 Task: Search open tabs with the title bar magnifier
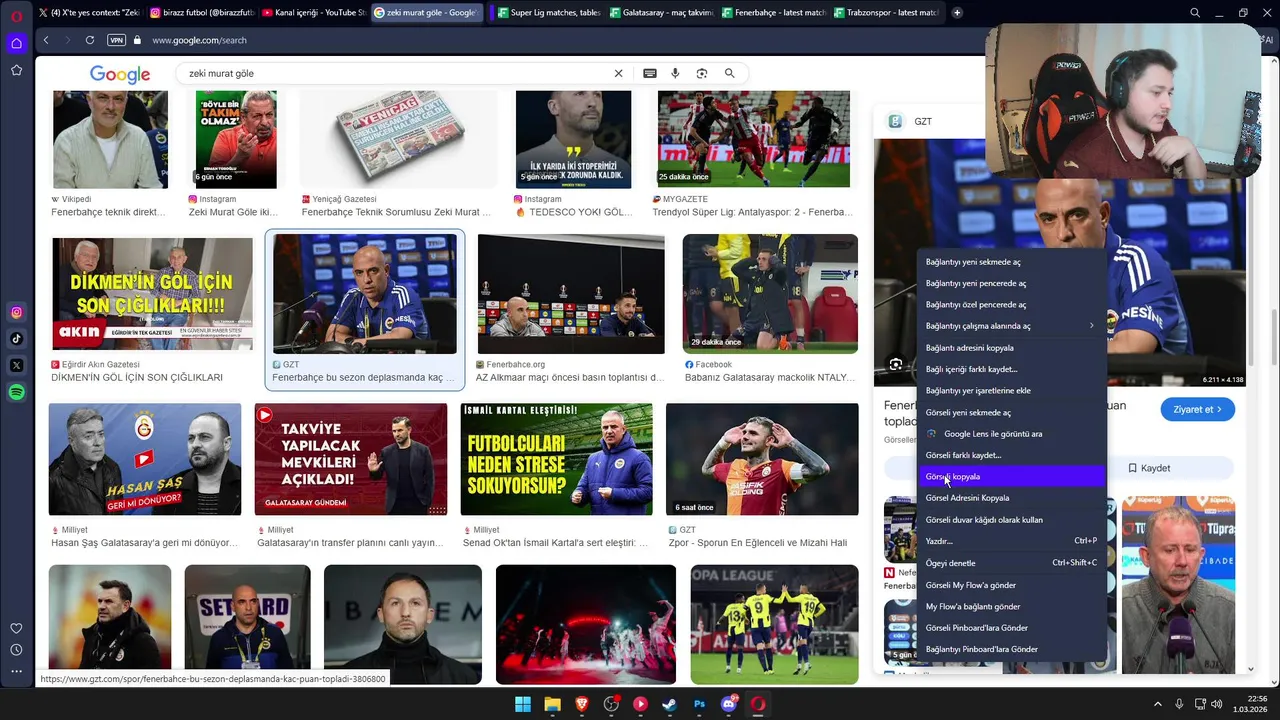pyautogui.click(x=1195, y=13)
